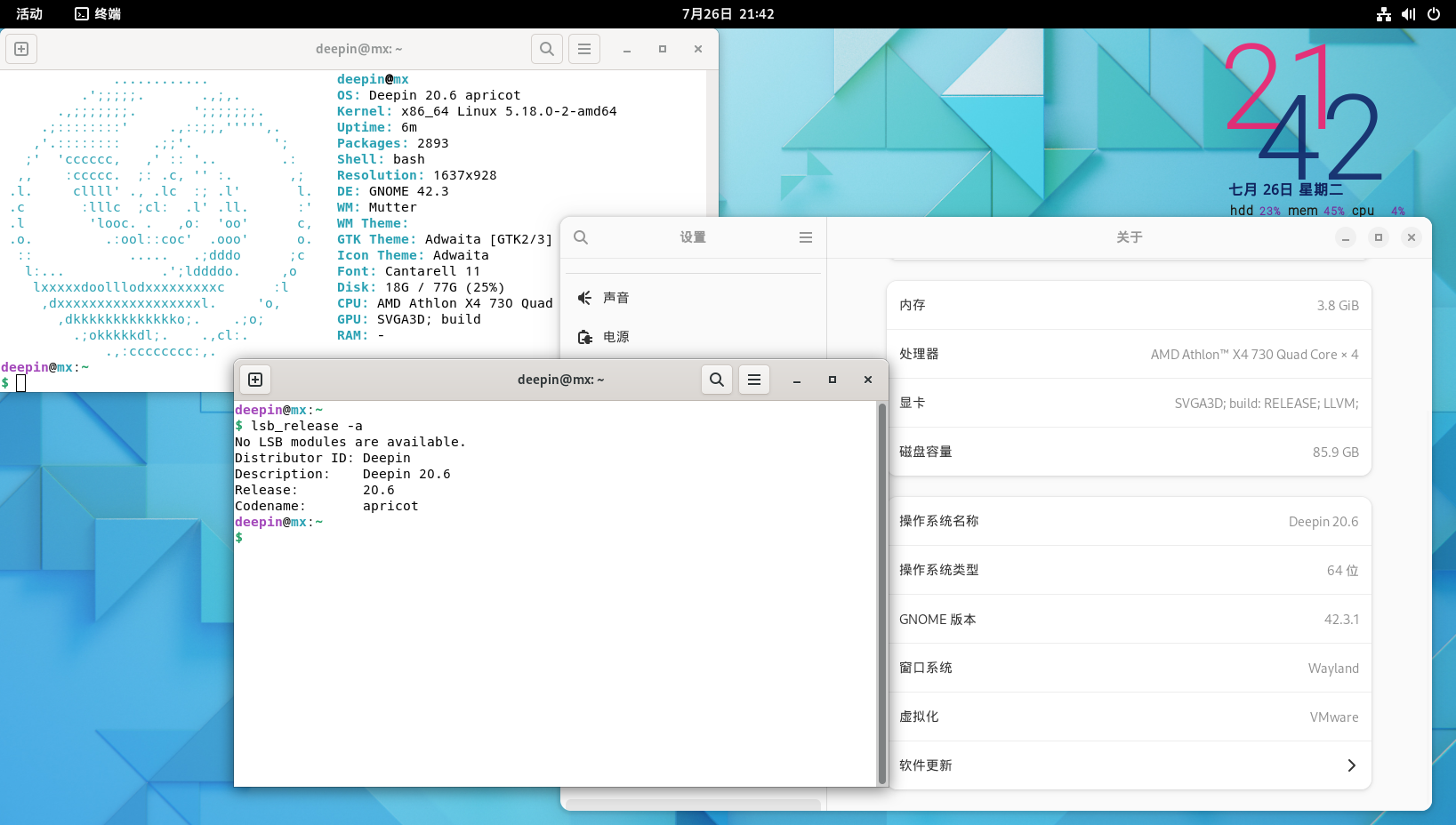The height and width of the screenshot is (825, 1456).
Task: Click search icon in front terminal window
Action: [717, 380]
